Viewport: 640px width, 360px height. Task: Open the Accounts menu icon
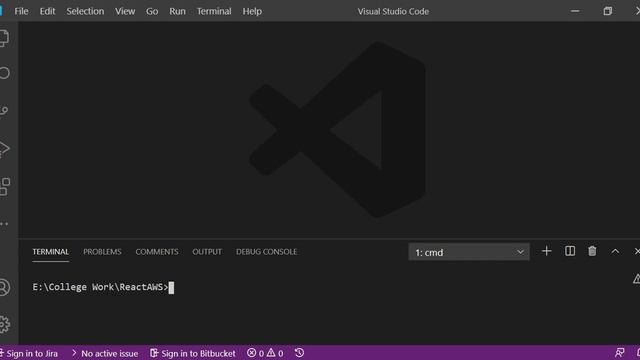tap(4, 287)
